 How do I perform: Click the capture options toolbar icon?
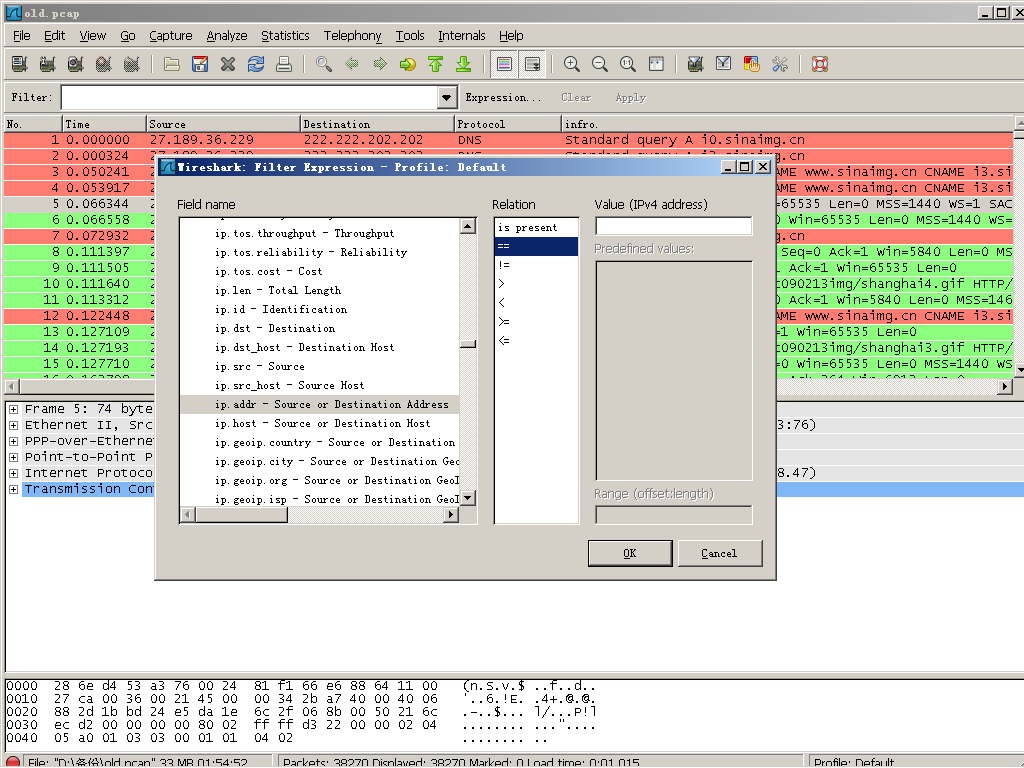[47, 64]
